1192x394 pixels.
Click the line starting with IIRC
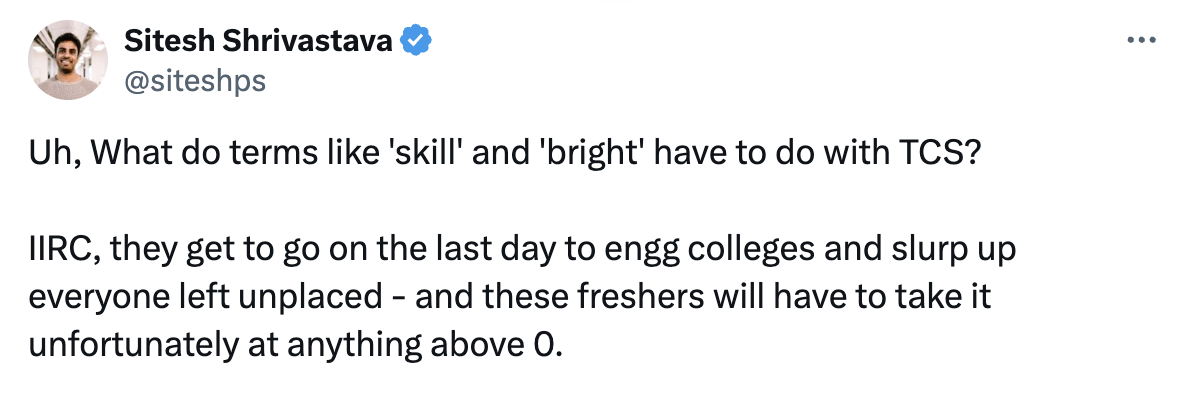[x=522, y=251]
